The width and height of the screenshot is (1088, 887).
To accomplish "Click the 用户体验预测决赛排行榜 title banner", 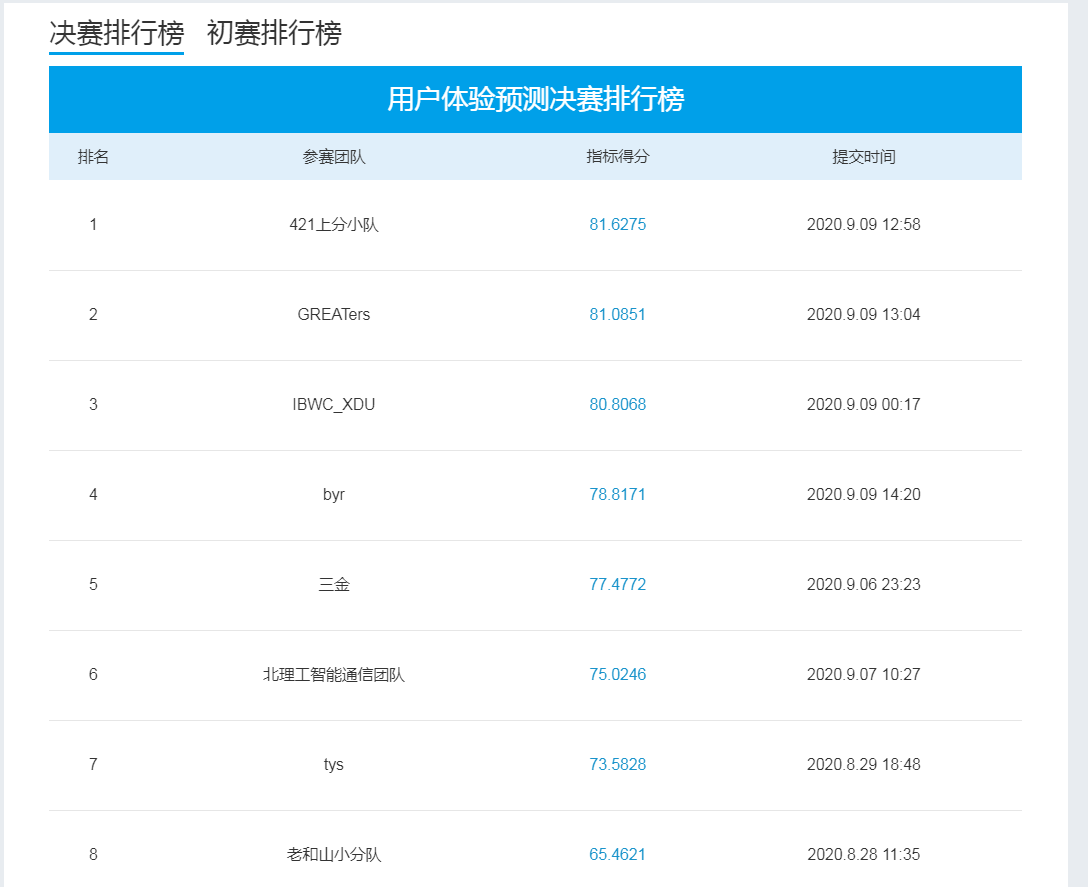I will point(535,100).
